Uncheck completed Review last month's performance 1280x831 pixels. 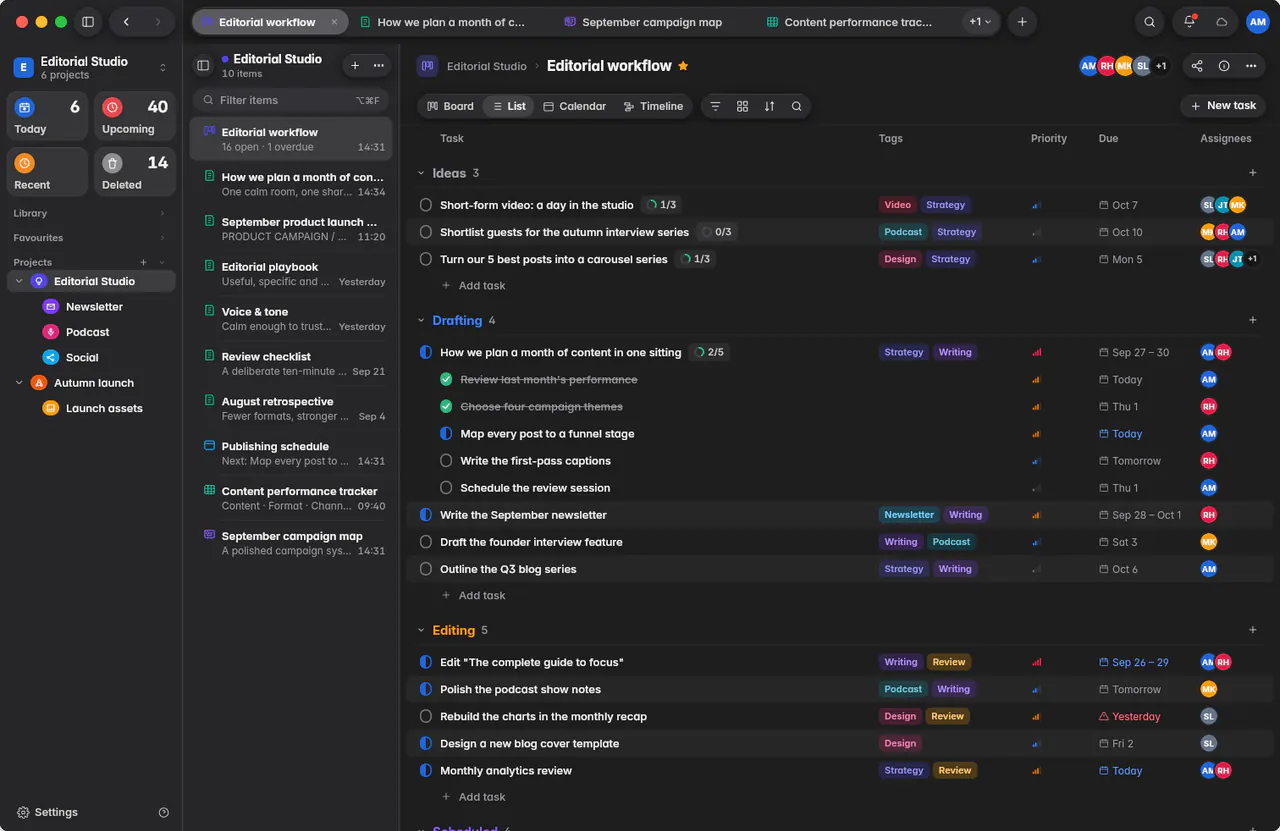(x=447, y=380)
